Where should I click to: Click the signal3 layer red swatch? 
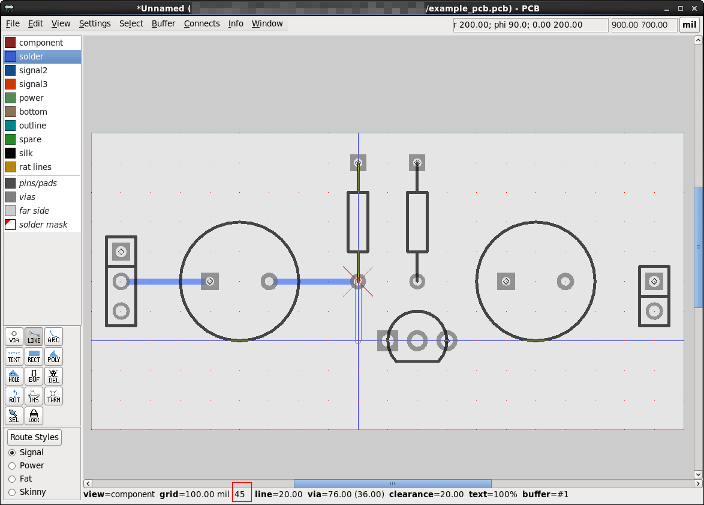coord(10,84)
